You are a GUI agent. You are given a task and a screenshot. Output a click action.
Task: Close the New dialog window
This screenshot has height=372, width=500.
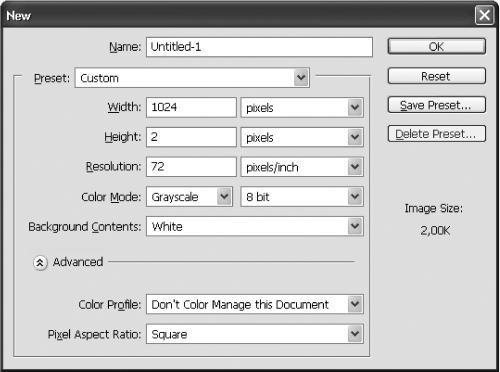(484, 15)
